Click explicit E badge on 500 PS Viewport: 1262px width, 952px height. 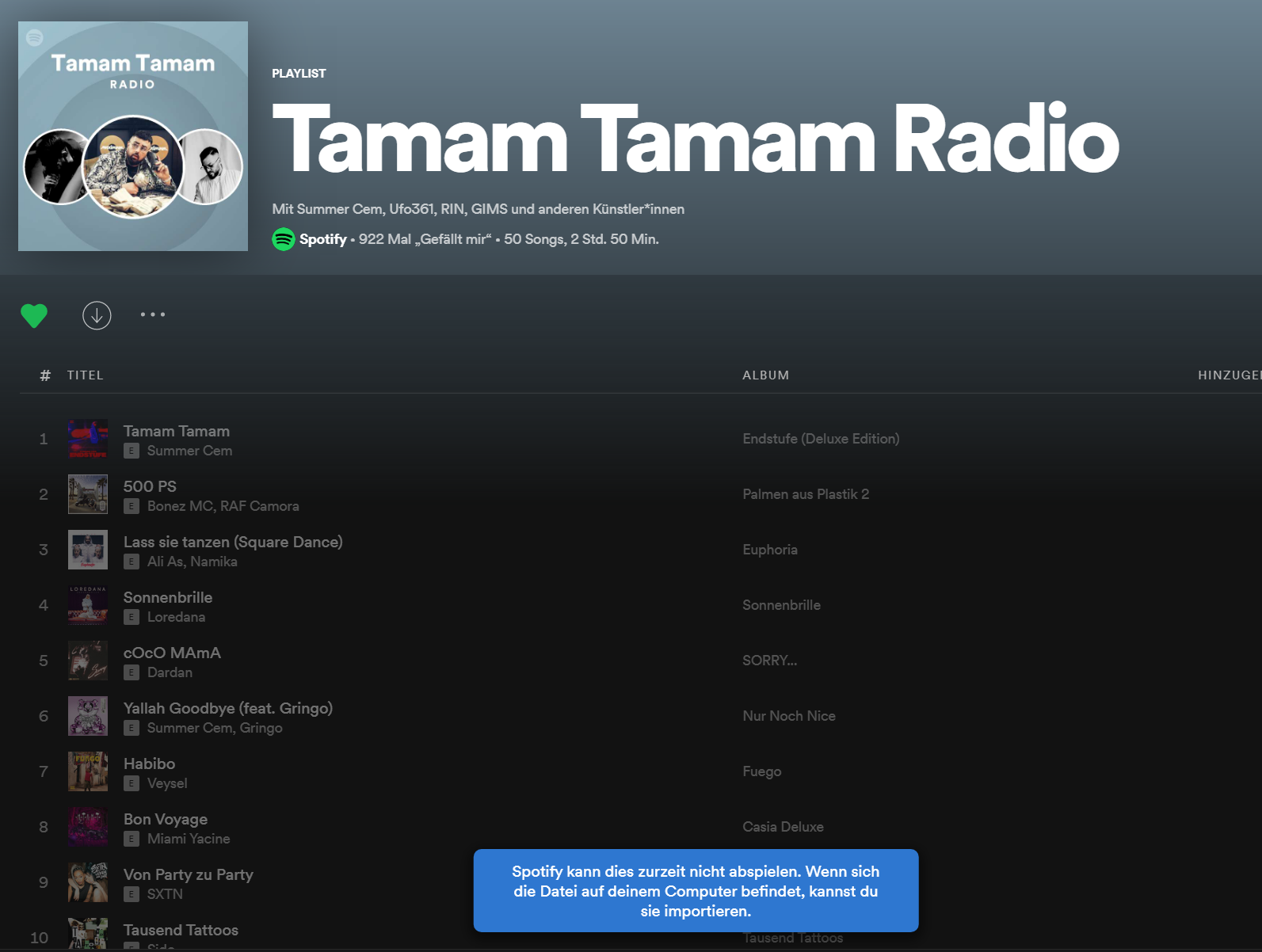(132, 506)
